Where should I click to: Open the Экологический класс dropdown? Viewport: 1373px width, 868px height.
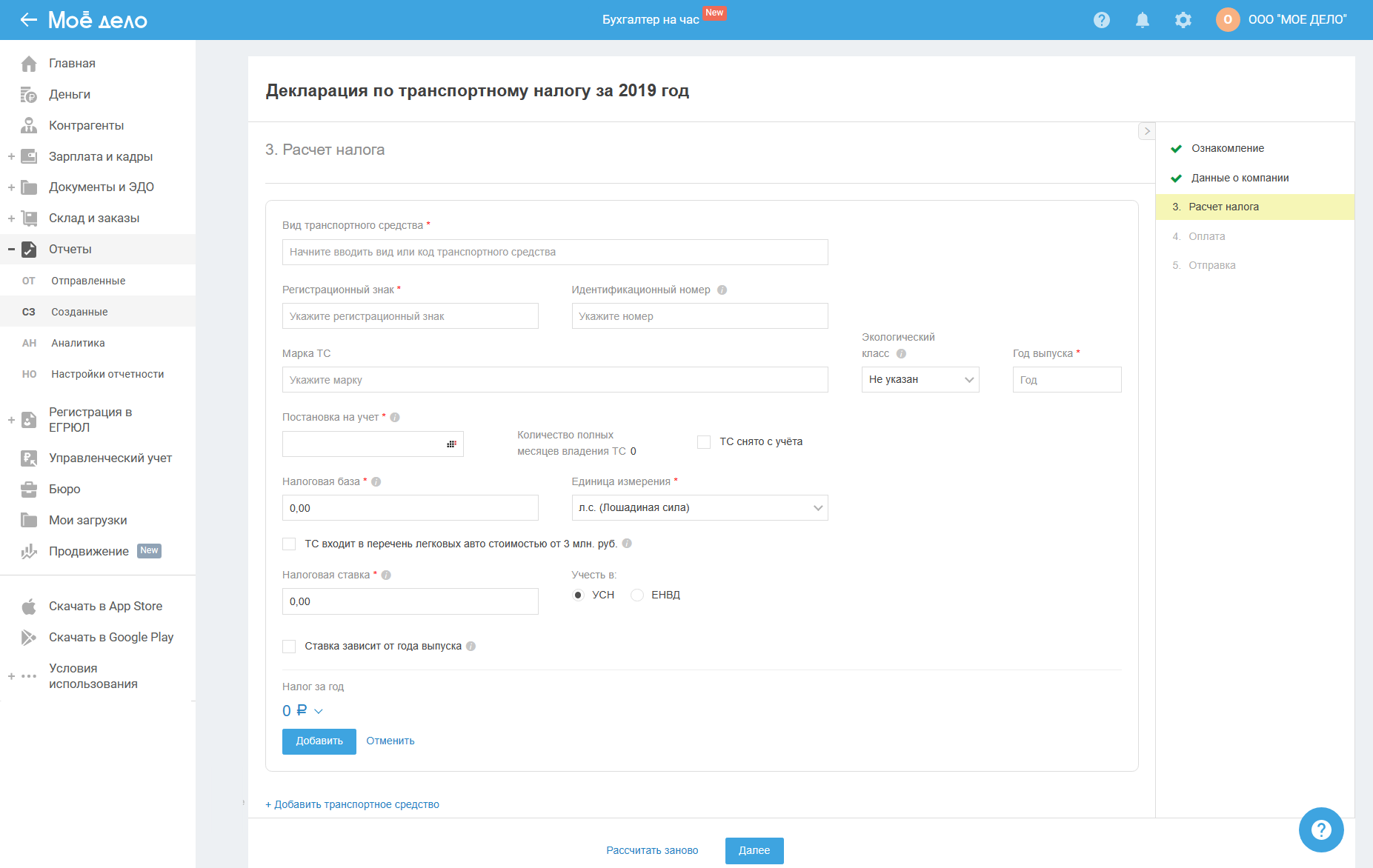(920, 380)
